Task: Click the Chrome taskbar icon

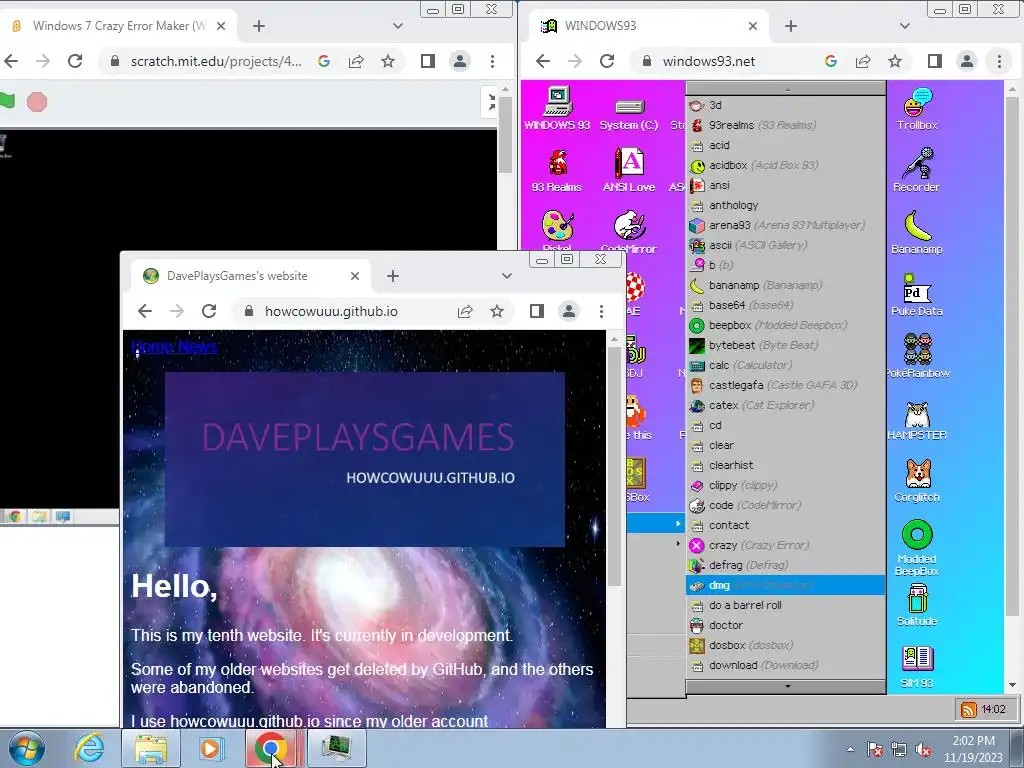Action: click(271, 748)
